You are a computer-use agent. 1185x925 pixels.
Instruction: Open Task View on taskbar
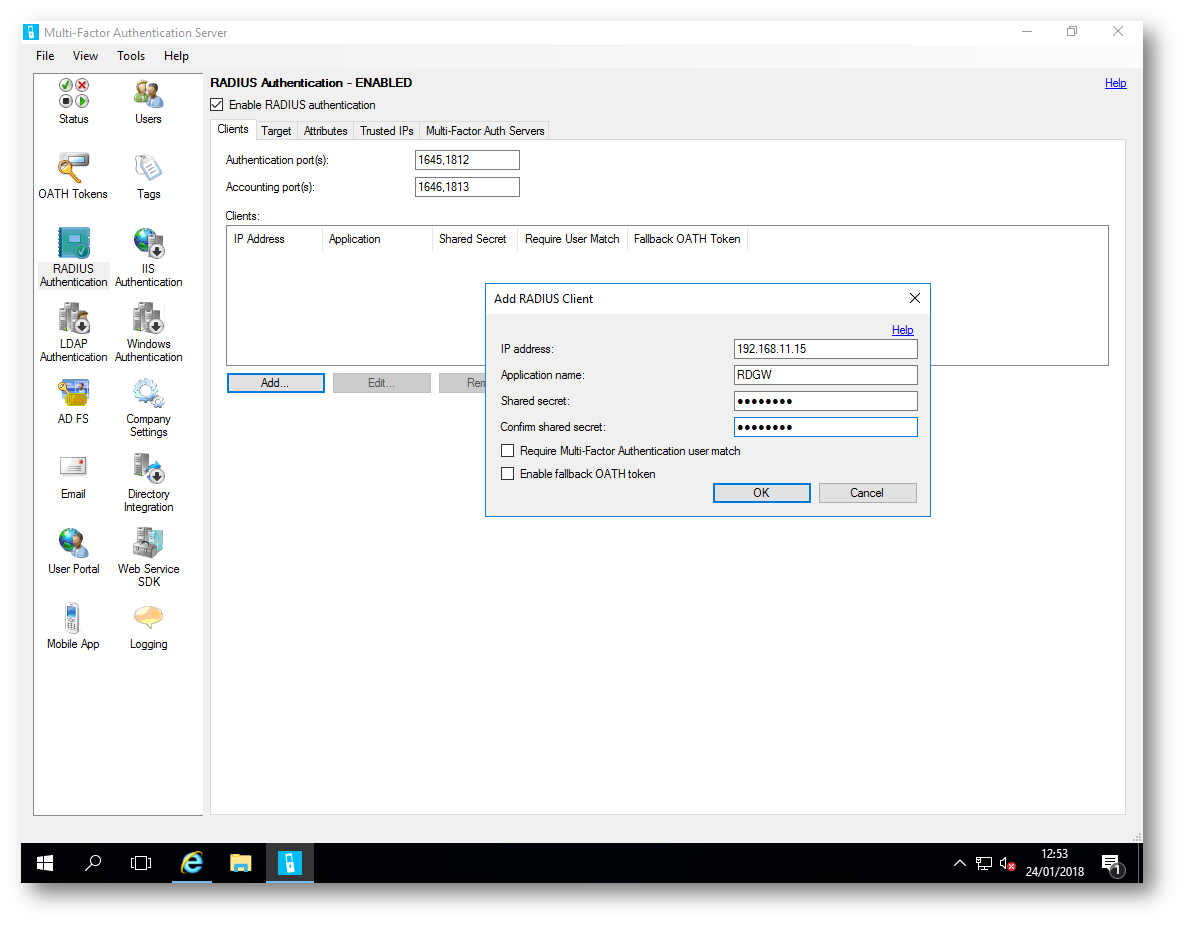141,863
